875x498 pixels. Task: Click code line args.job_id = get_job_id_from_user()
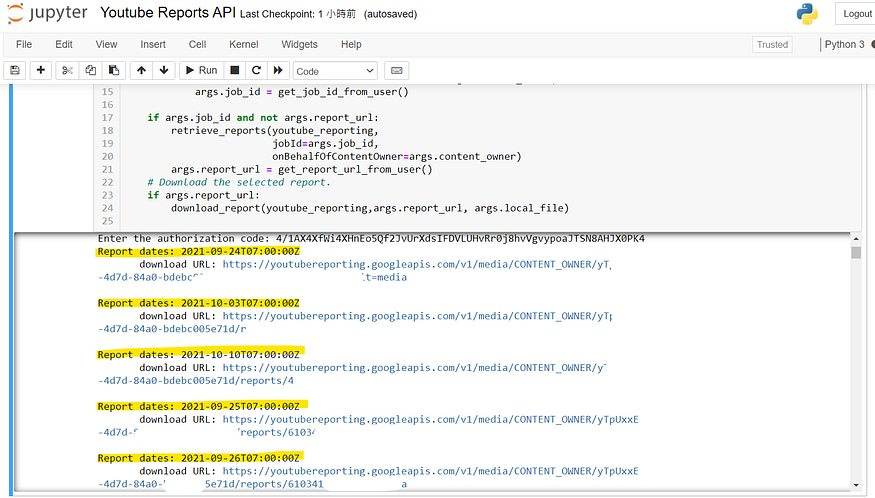[301, 92]
